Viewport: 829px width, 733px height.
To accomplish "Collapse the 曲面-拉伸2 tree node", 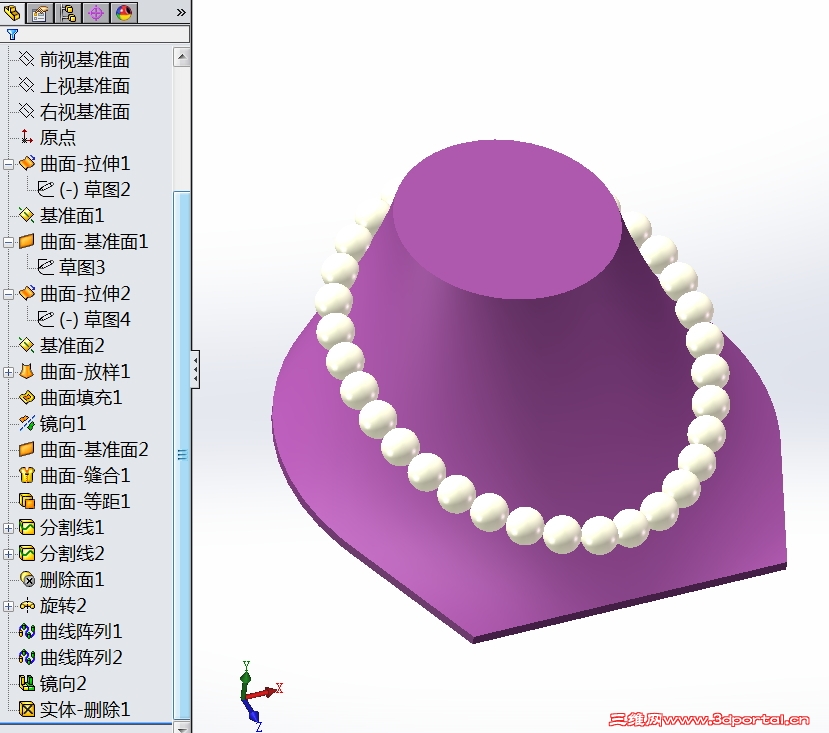I will (8, 294).
